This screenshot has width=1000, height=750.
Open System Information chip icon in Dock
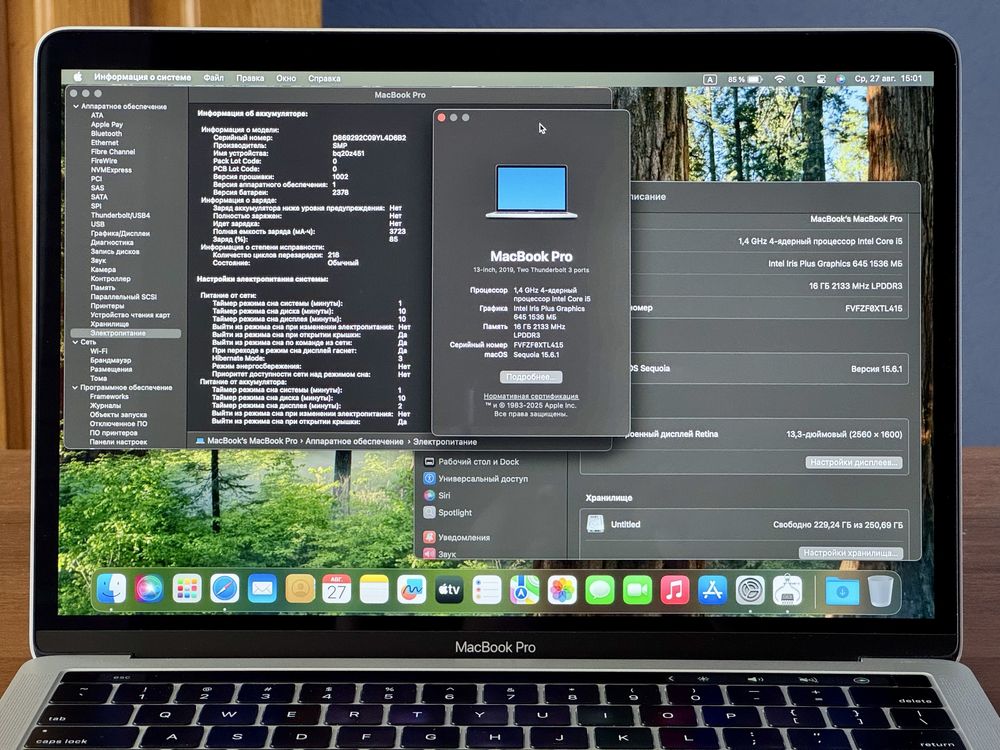tap(788, 589)
